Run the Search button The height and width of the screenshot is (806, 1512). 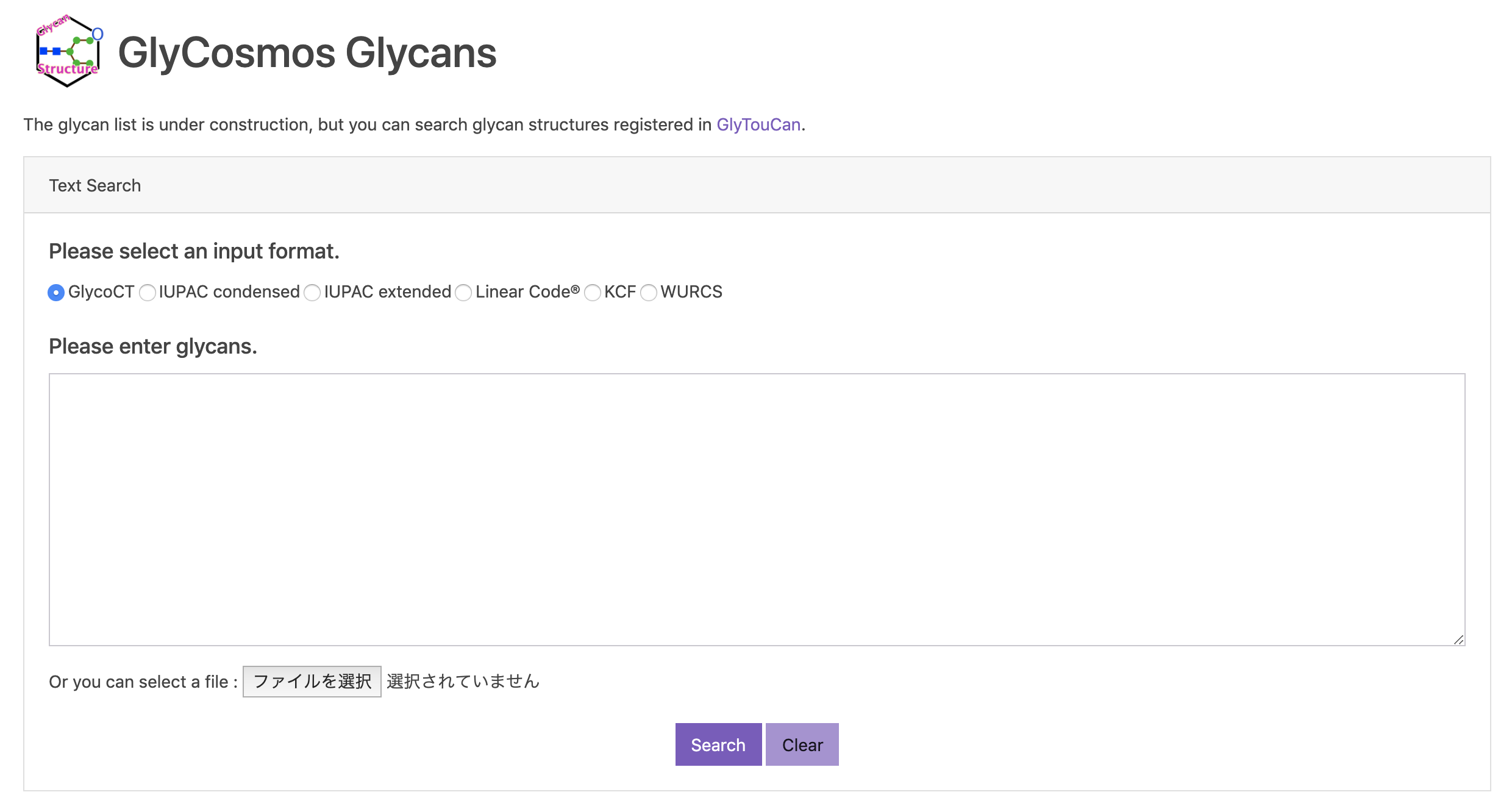click(718, 744)
